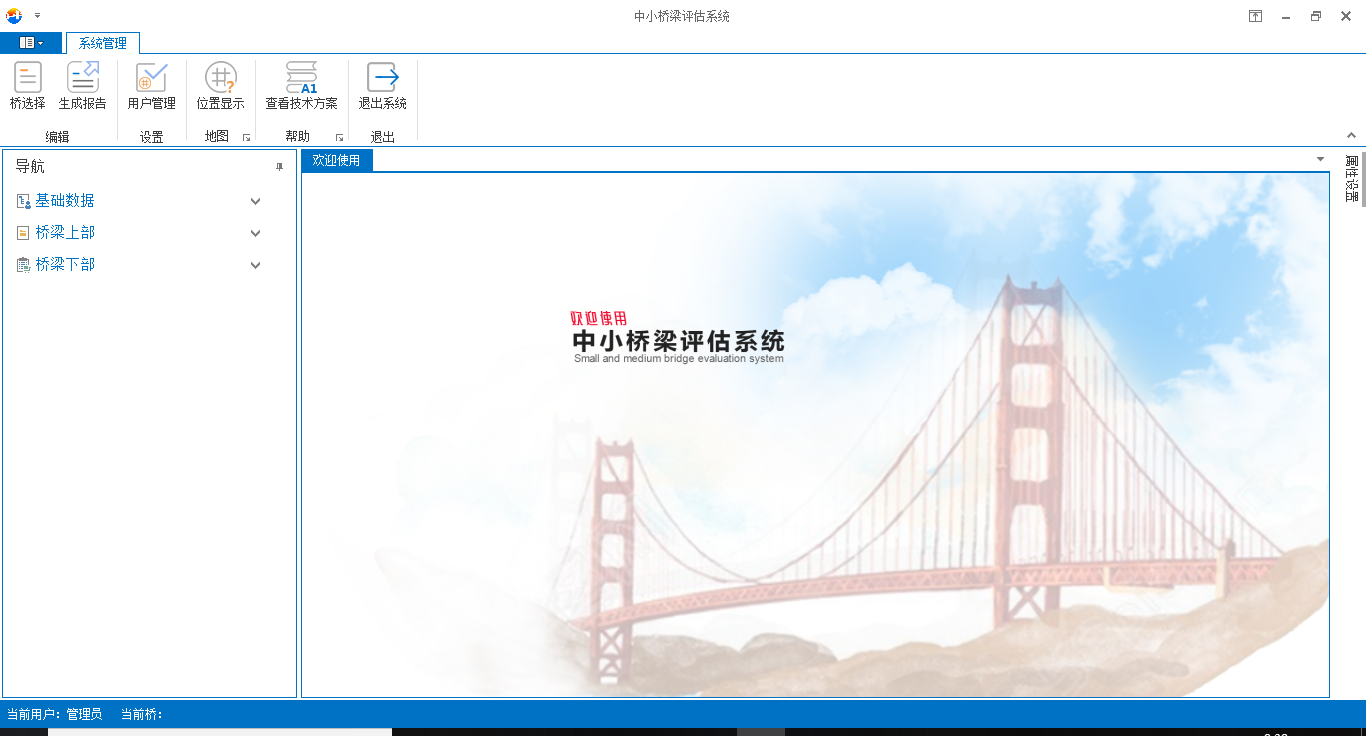Open the 地图 group dialog launcher
Viewport: 1366px width, 736px height.
click(246, 138)
